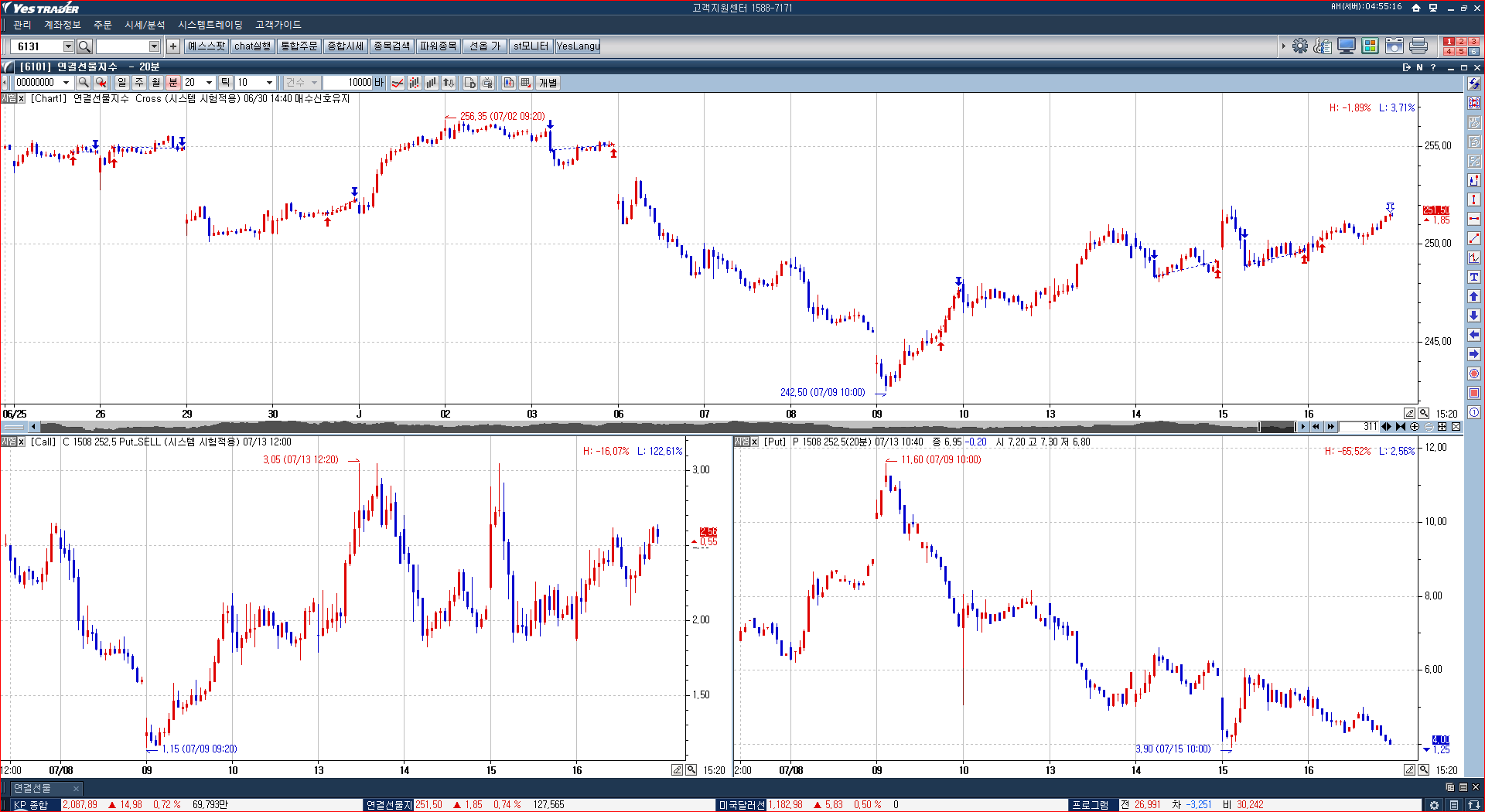The height and width of the screenshot is (812, 1485).
Task: Click the camera screen capture icon
Action: coord(1394,46)
